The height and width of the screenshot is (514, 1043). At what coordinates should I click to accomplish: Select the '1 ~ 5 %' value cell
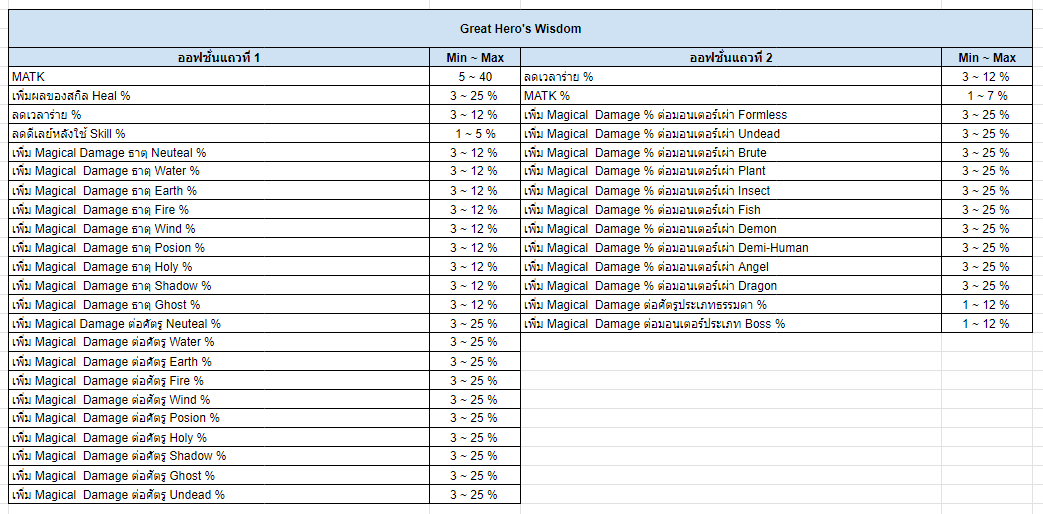point(475,134)
